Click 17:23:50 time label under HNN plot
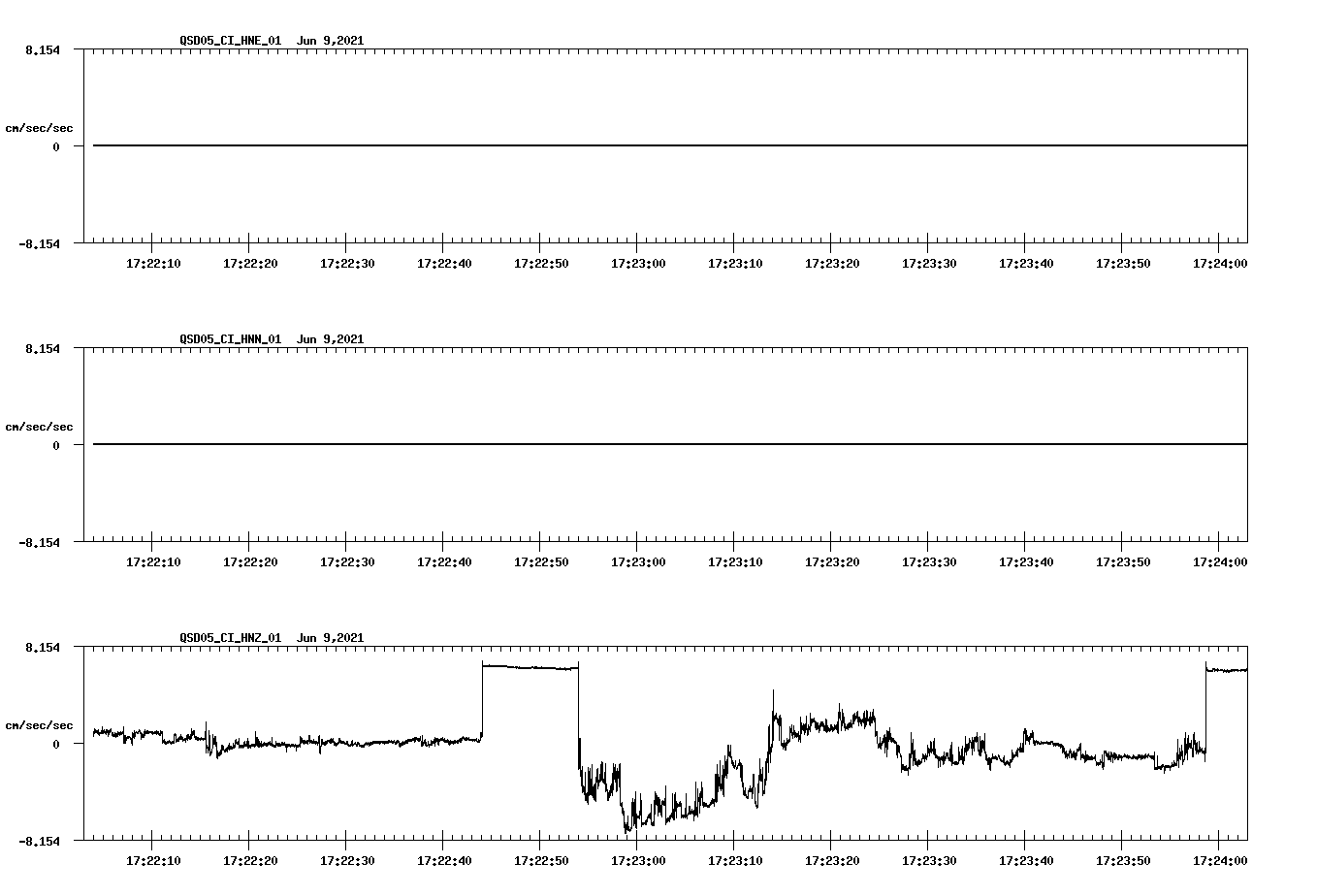 pyautogui.click(x=1123, y=561)
